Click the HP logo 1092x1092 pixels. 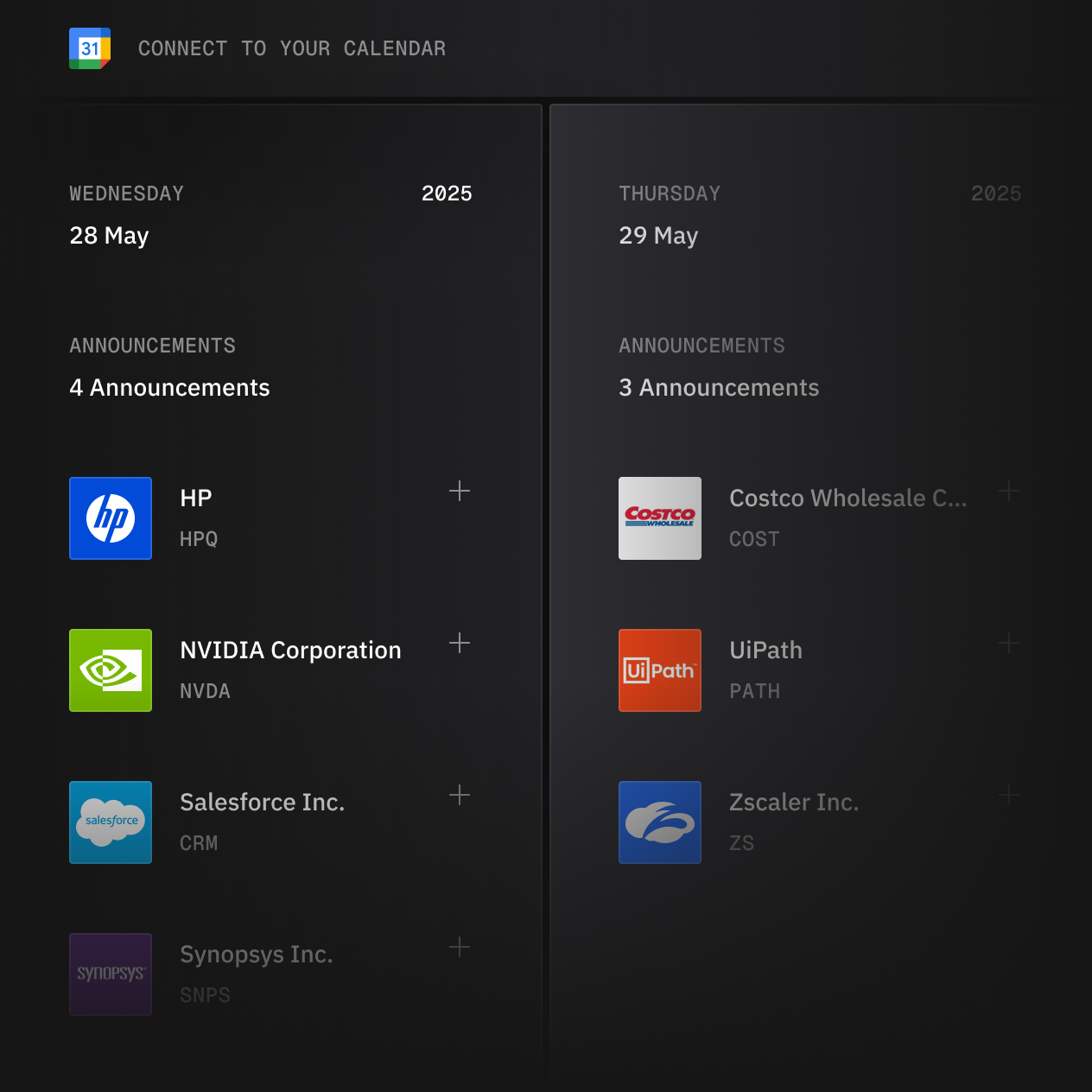click(x=111, y=518)
